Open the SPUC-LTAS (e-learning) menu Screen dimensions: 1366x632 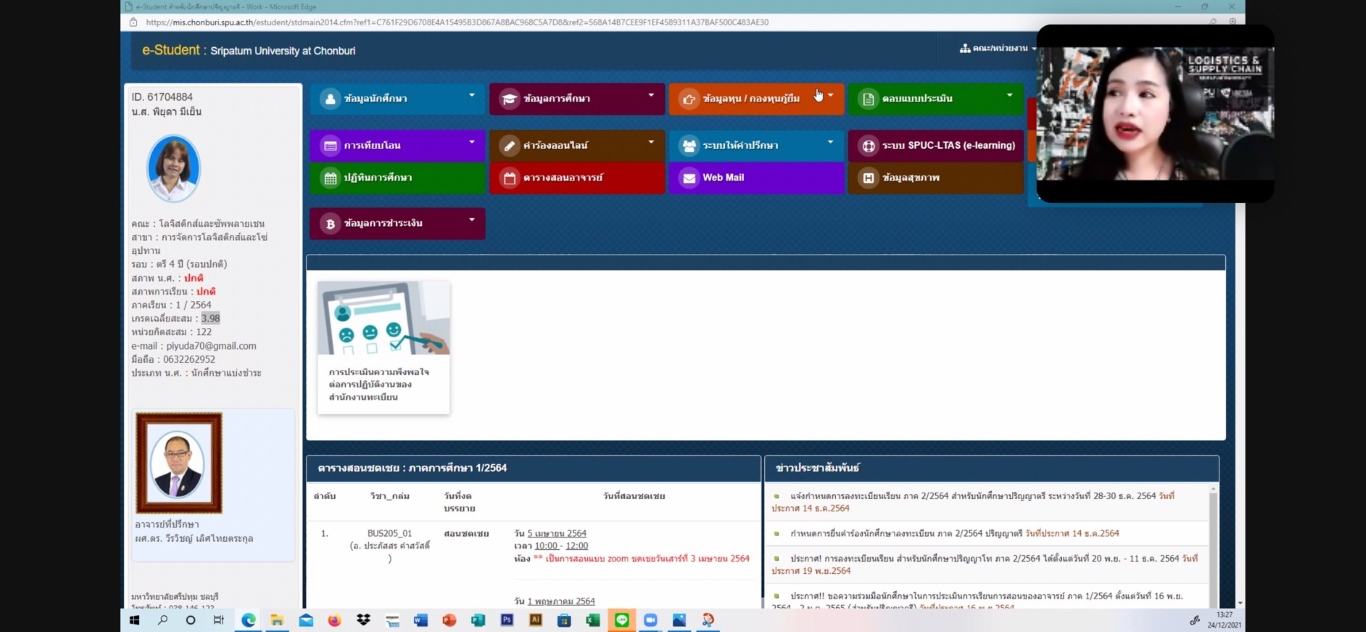click(936, 146)
